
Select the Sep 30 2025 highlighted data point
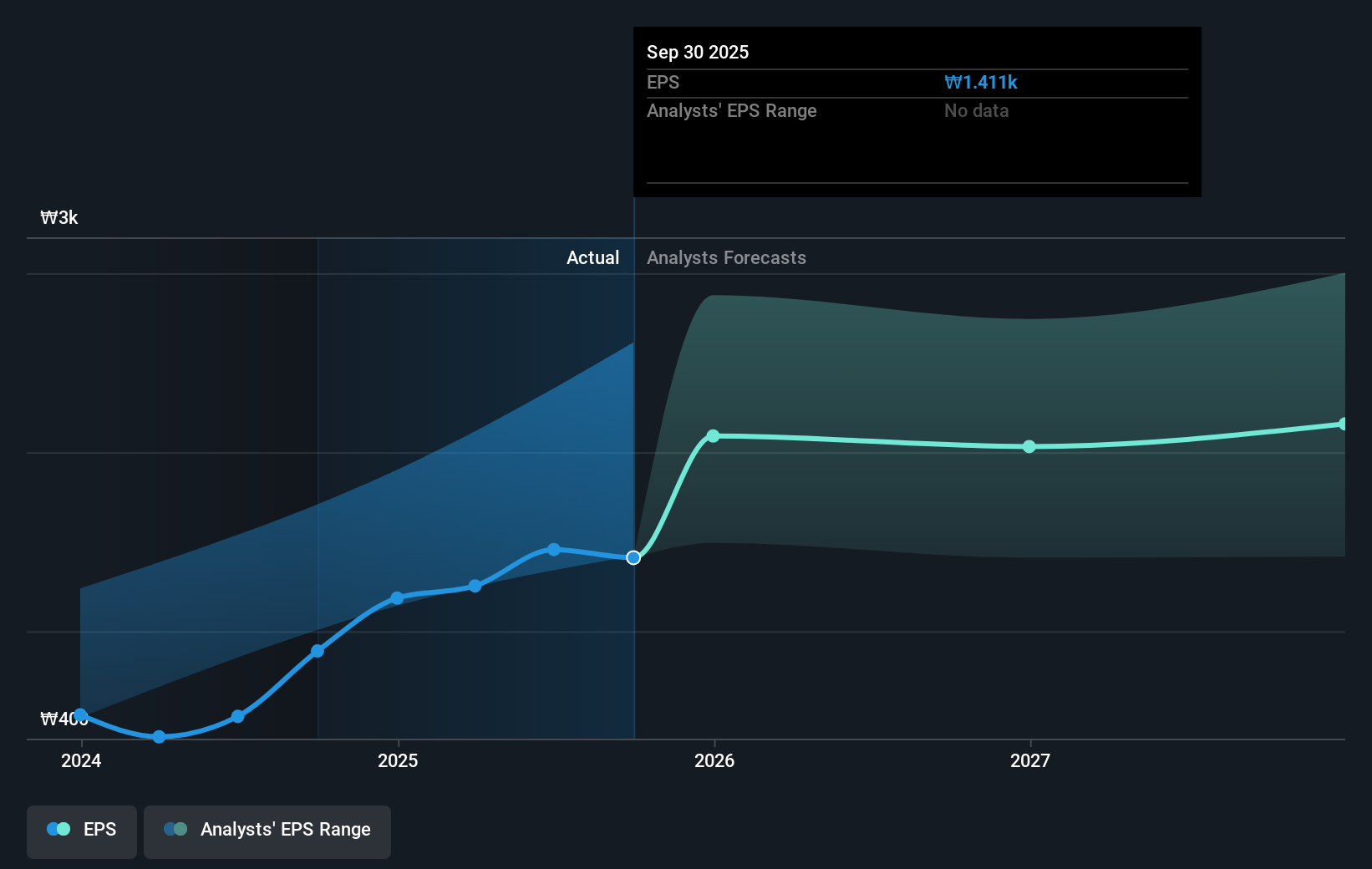(x=633, y=557)
